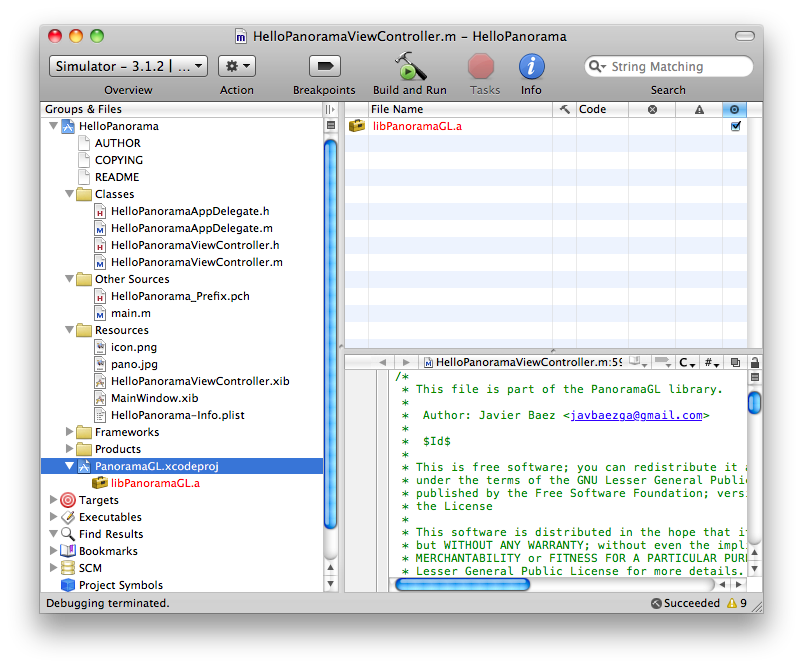Expand the Products folder
The height and width of the screenshot is (668, 803).
click(69, 448)
